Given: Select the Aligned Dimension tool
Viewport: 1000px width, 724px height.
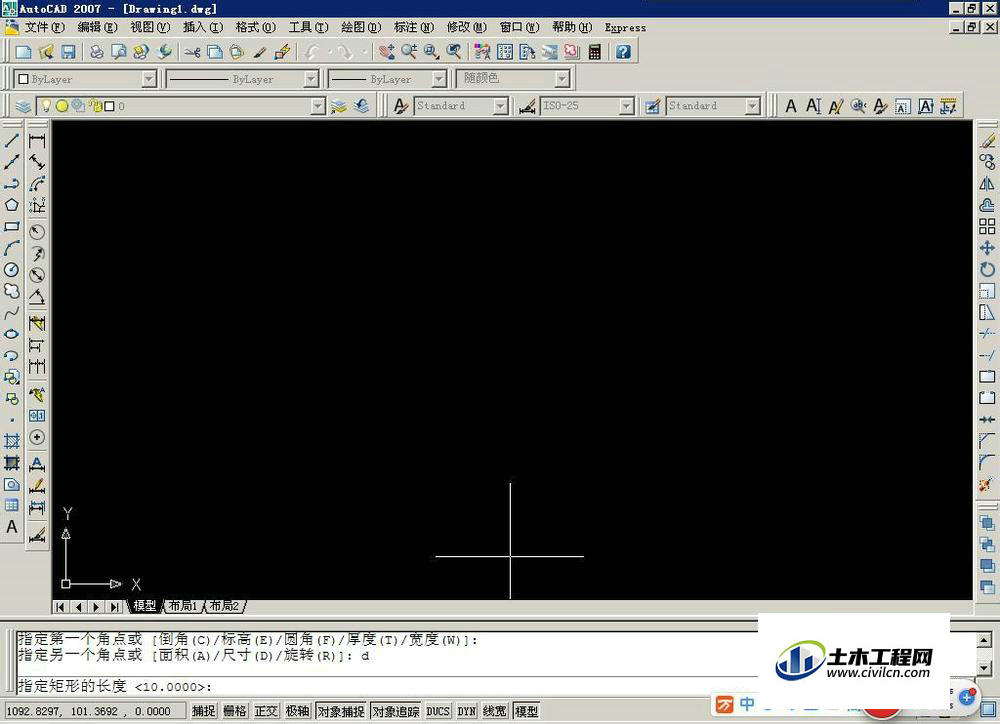Looking at the screenshot, I should pos(37,163).
